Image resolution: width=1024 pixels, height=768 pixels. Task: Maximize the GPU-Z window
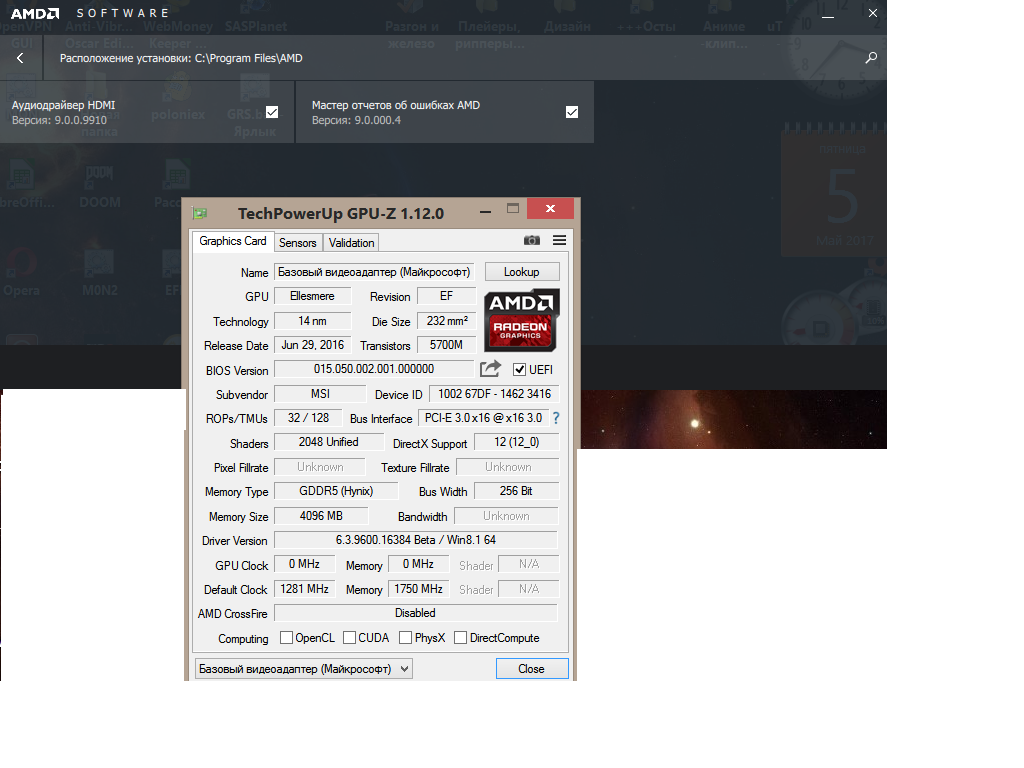[513, 208]
